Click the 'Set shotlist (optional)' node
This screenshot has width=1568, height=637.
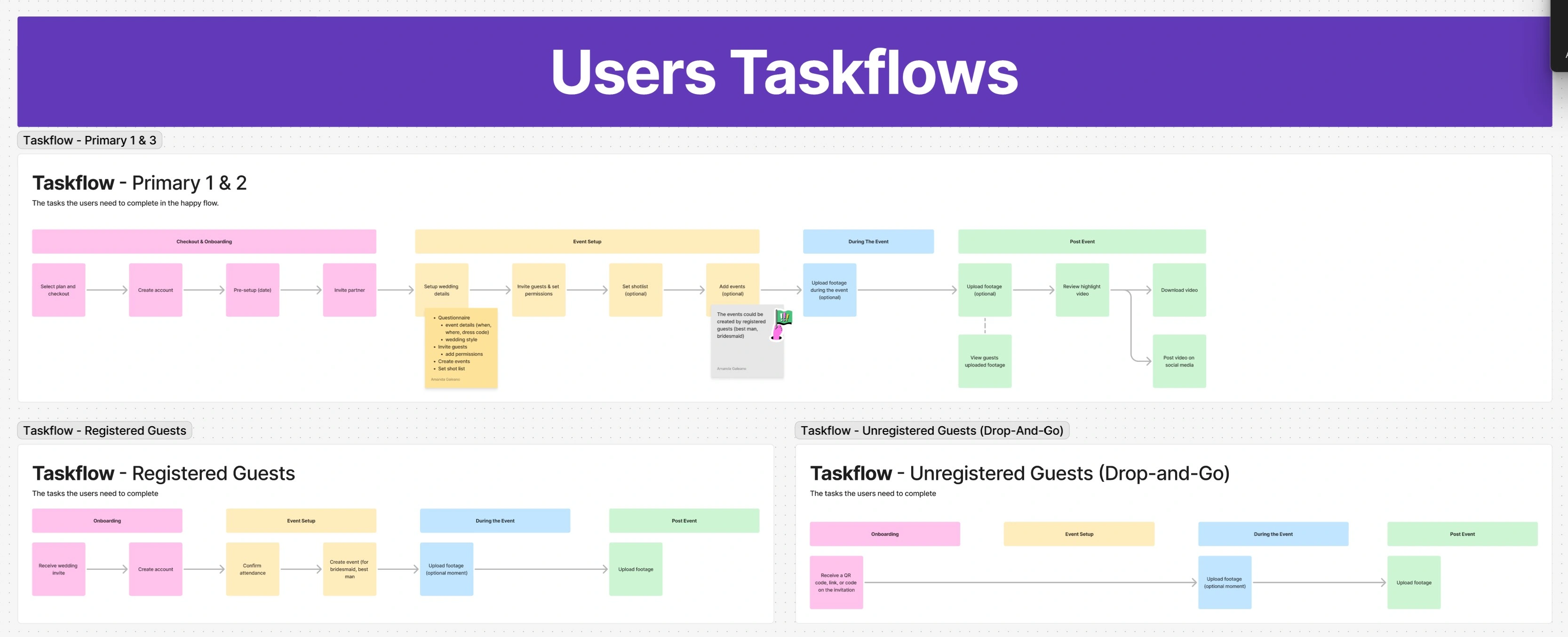(636, 289)
